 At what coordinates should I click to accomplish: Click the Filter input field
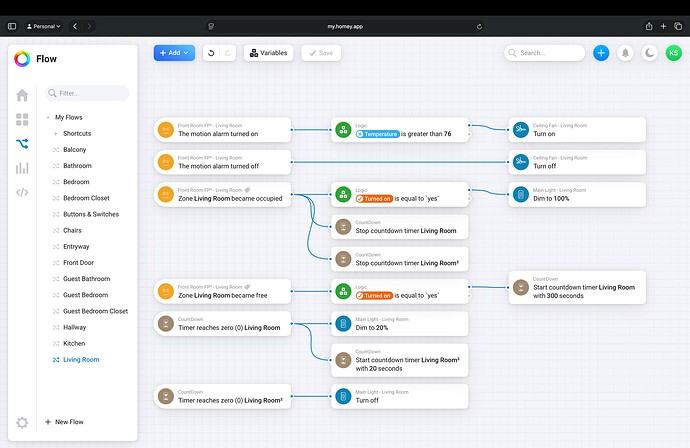click(88, 93)
